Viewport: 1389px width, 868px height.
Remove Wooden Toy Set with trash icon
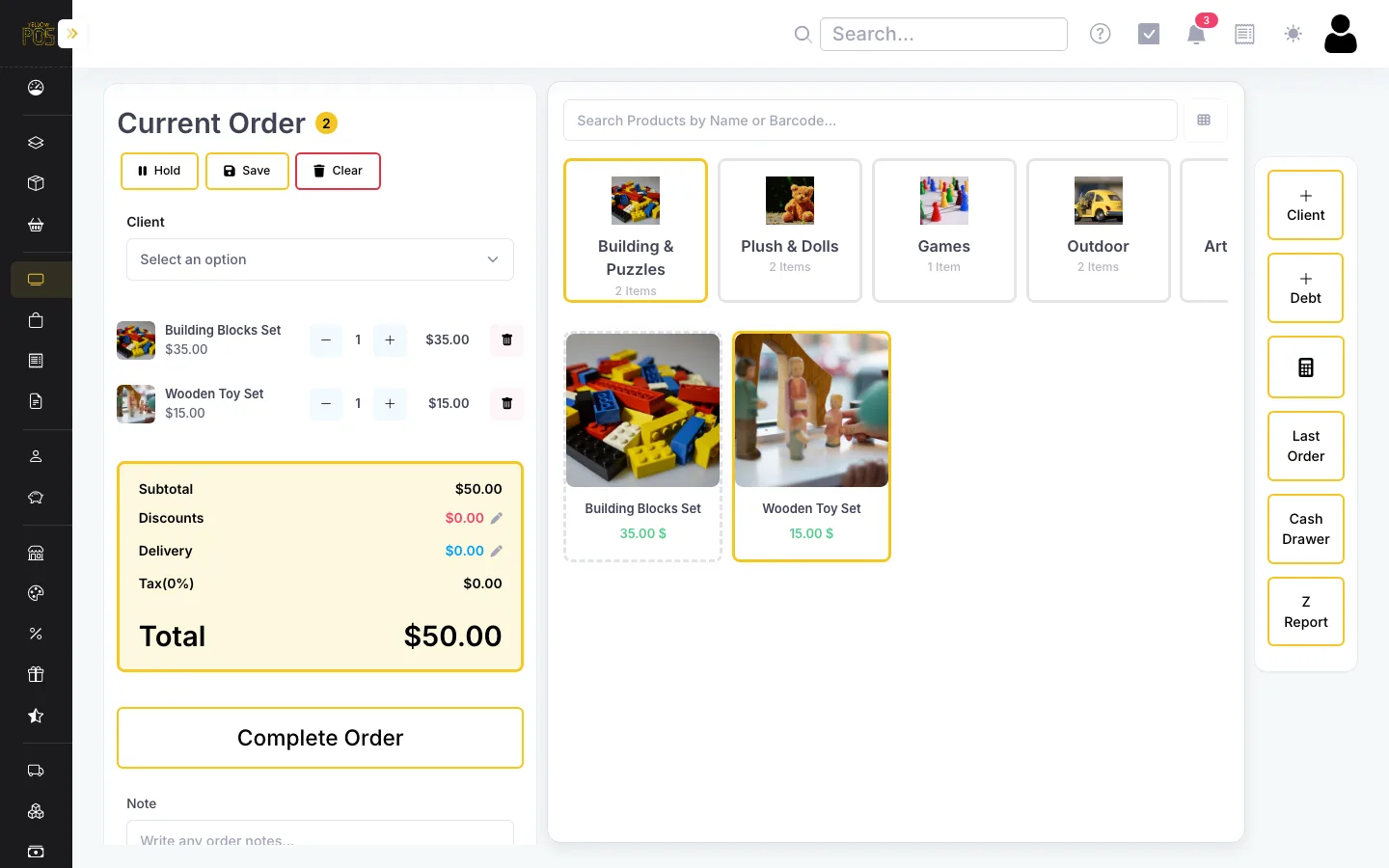(x=507, y=403)
